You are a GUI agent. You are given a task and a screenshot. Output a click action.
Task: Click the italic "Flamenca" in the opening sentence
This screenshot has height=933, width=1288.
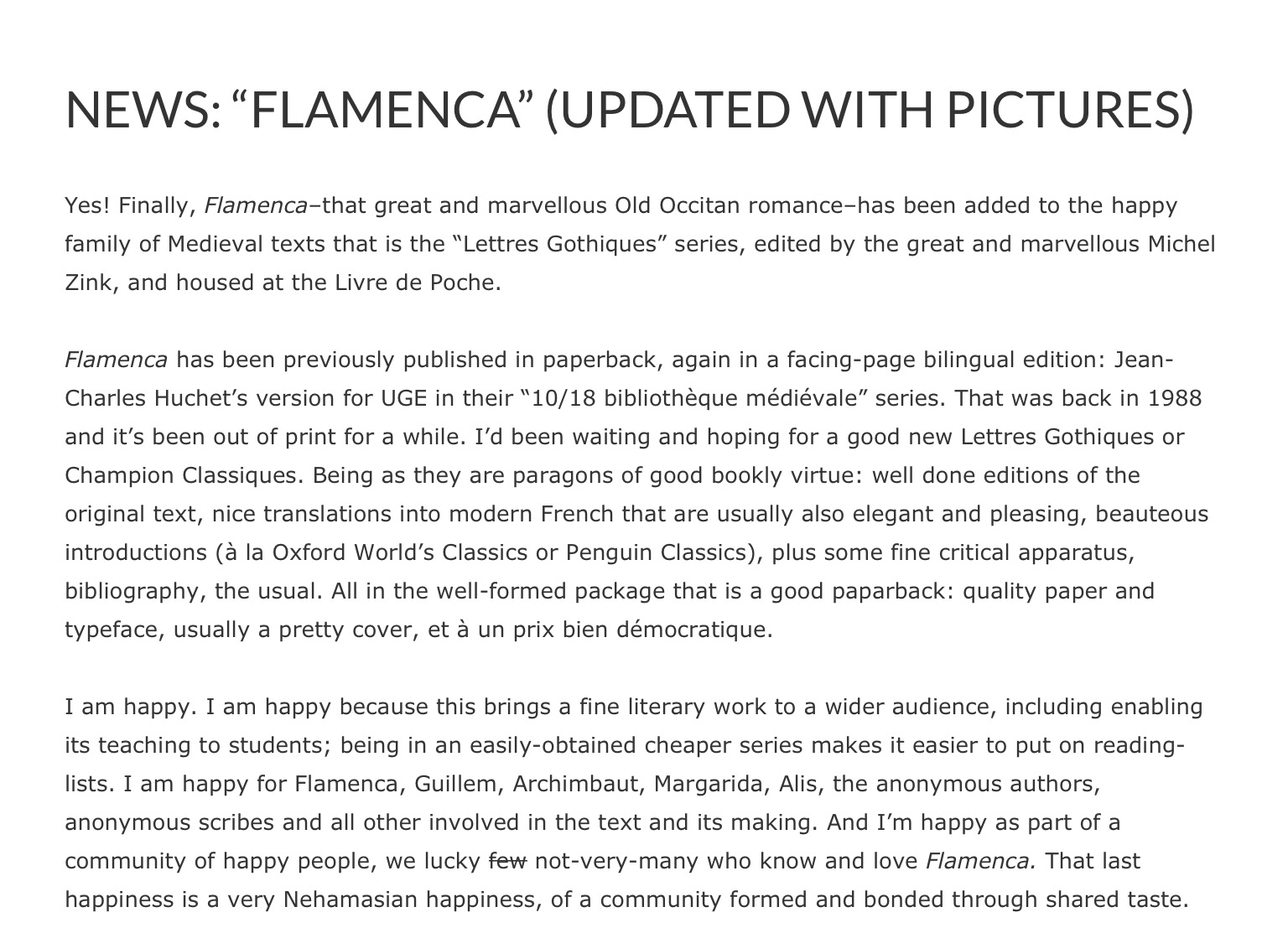[x=256, y=205]
